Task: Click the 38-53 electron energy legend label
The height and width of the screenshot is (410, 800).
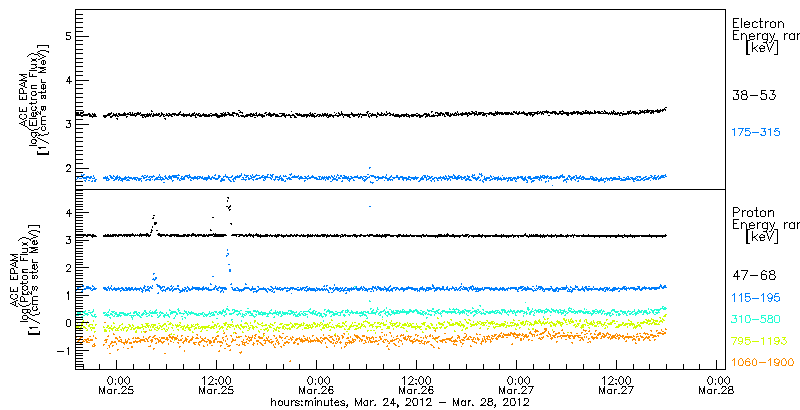Action: [x=754, y=95]
